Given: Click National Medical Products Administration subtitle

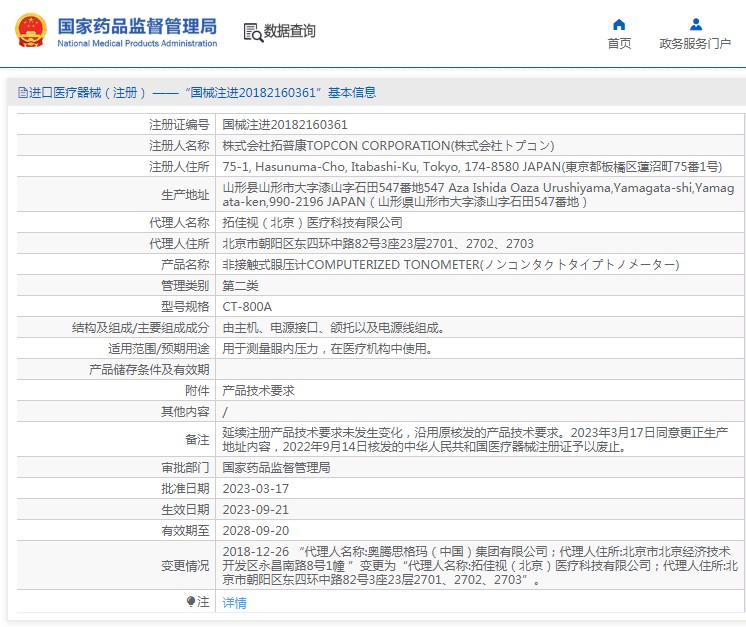Looking at the screenshot, I should (x=137, y=43).
